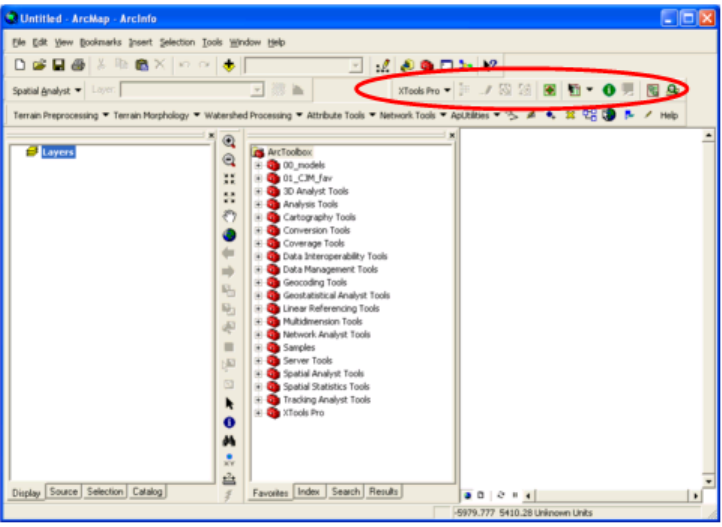
Task: Expand the Conversion Tools toolbox
Action: (x=258, y=230)
